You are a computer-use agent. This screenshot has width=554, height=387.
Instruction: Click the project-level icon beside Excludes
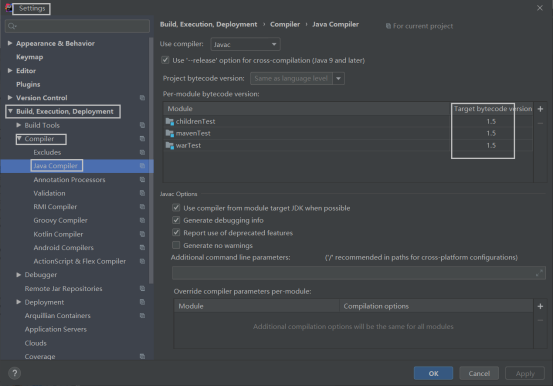142,152
